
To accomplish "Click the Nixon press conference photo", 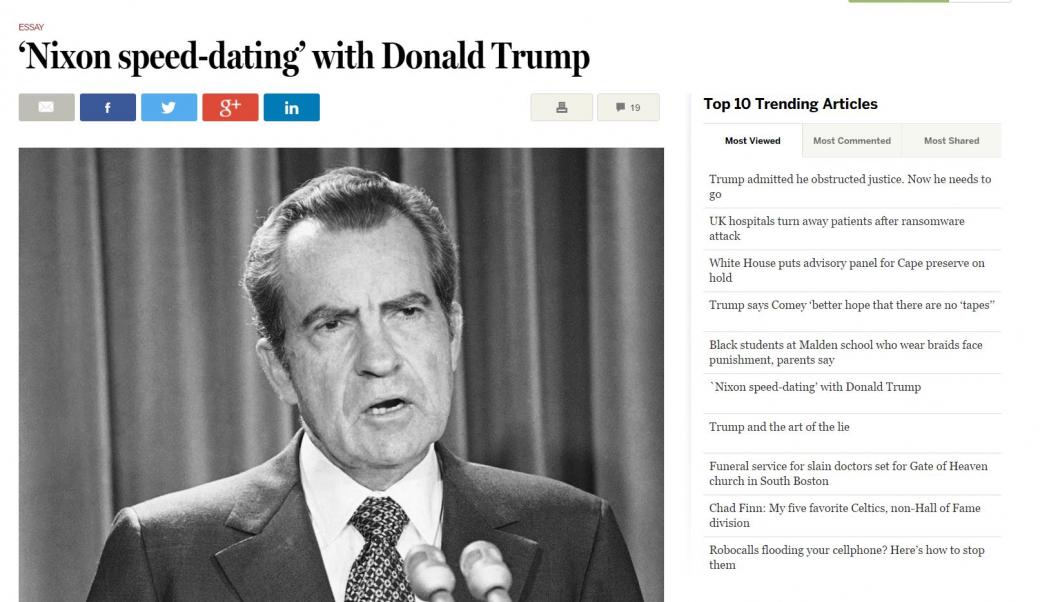I will tap(341, 375).
